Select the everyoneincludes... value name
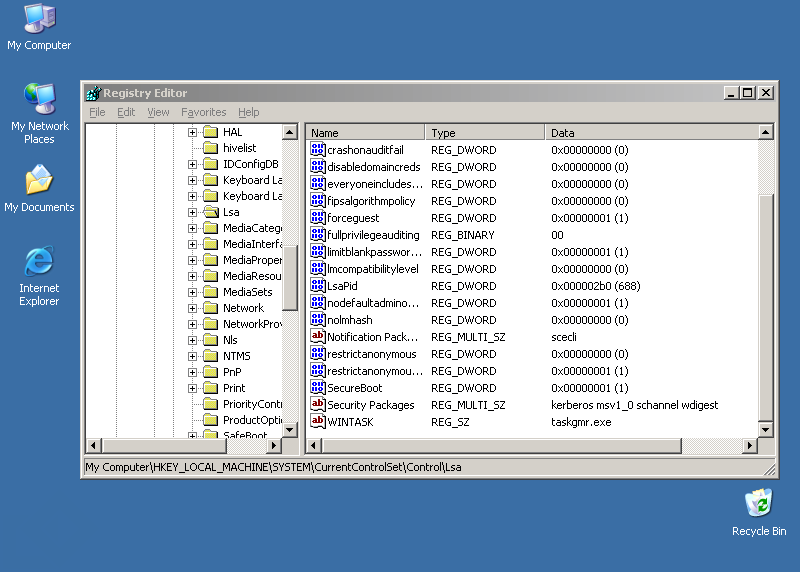Screen dimensions: 800x572 tap(375, 184)
